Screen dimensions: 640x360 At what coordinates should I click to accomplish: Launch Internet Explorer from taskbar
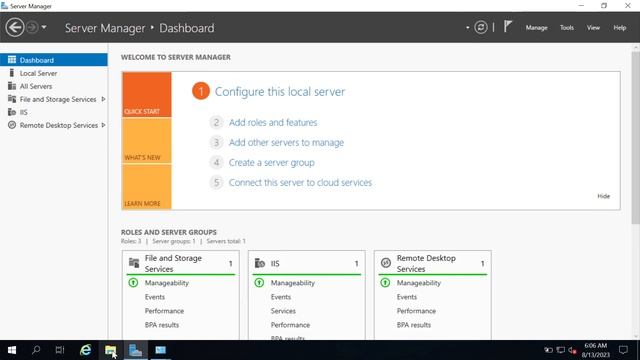click(x=85, y=350)
